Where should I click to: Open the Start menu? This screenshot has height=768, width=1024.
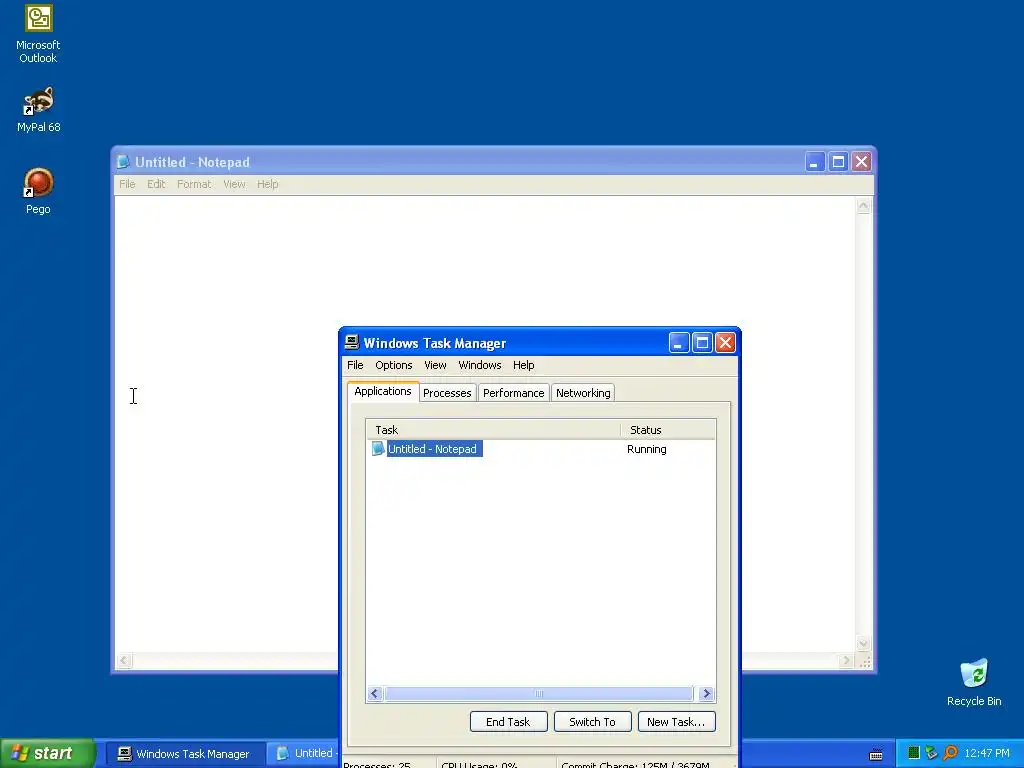[48, 753]
